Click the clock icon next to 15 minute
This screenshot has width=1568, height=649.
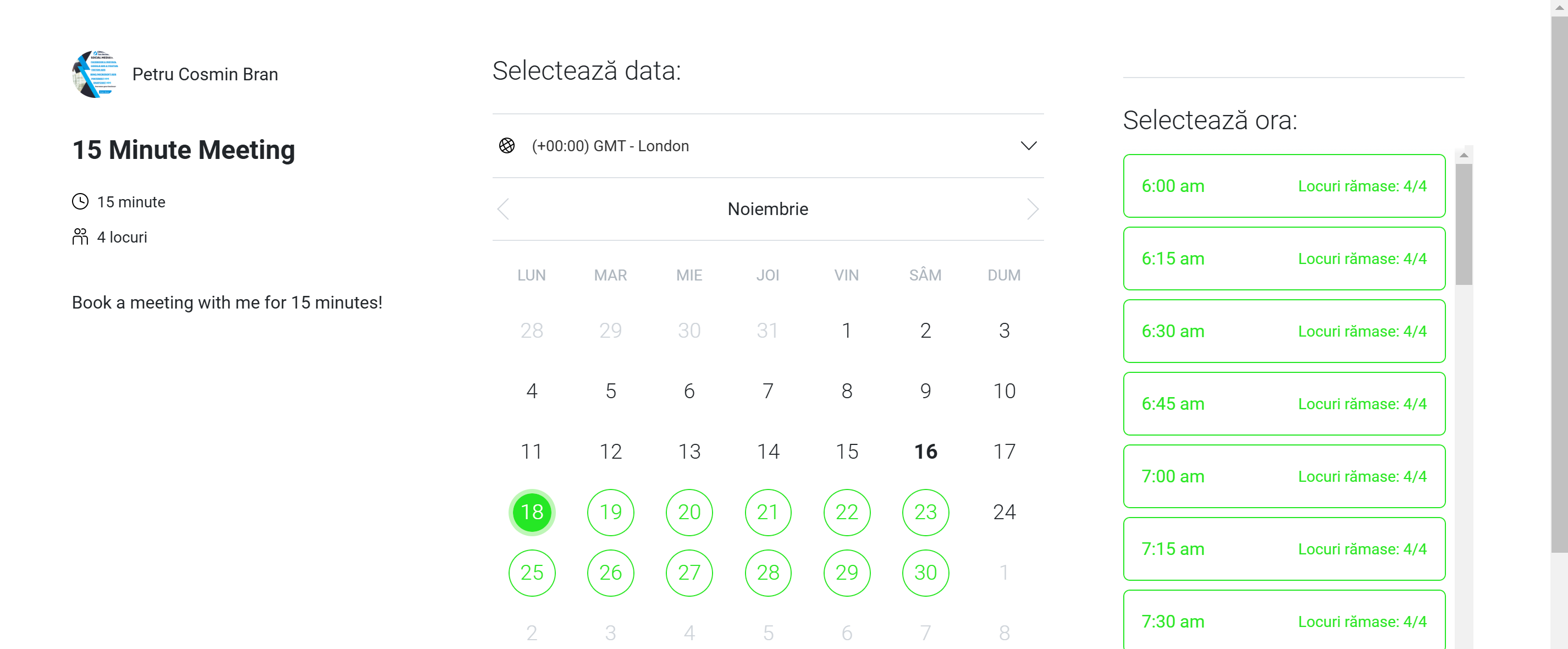(80, 201)
